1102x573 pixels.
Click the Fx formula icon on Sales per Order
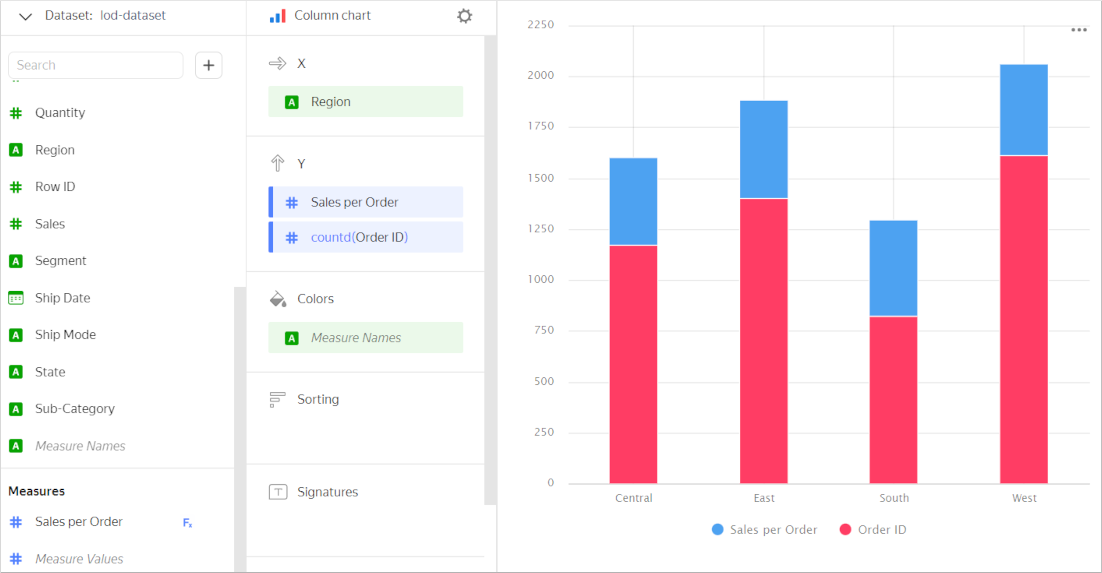[187, 522]
